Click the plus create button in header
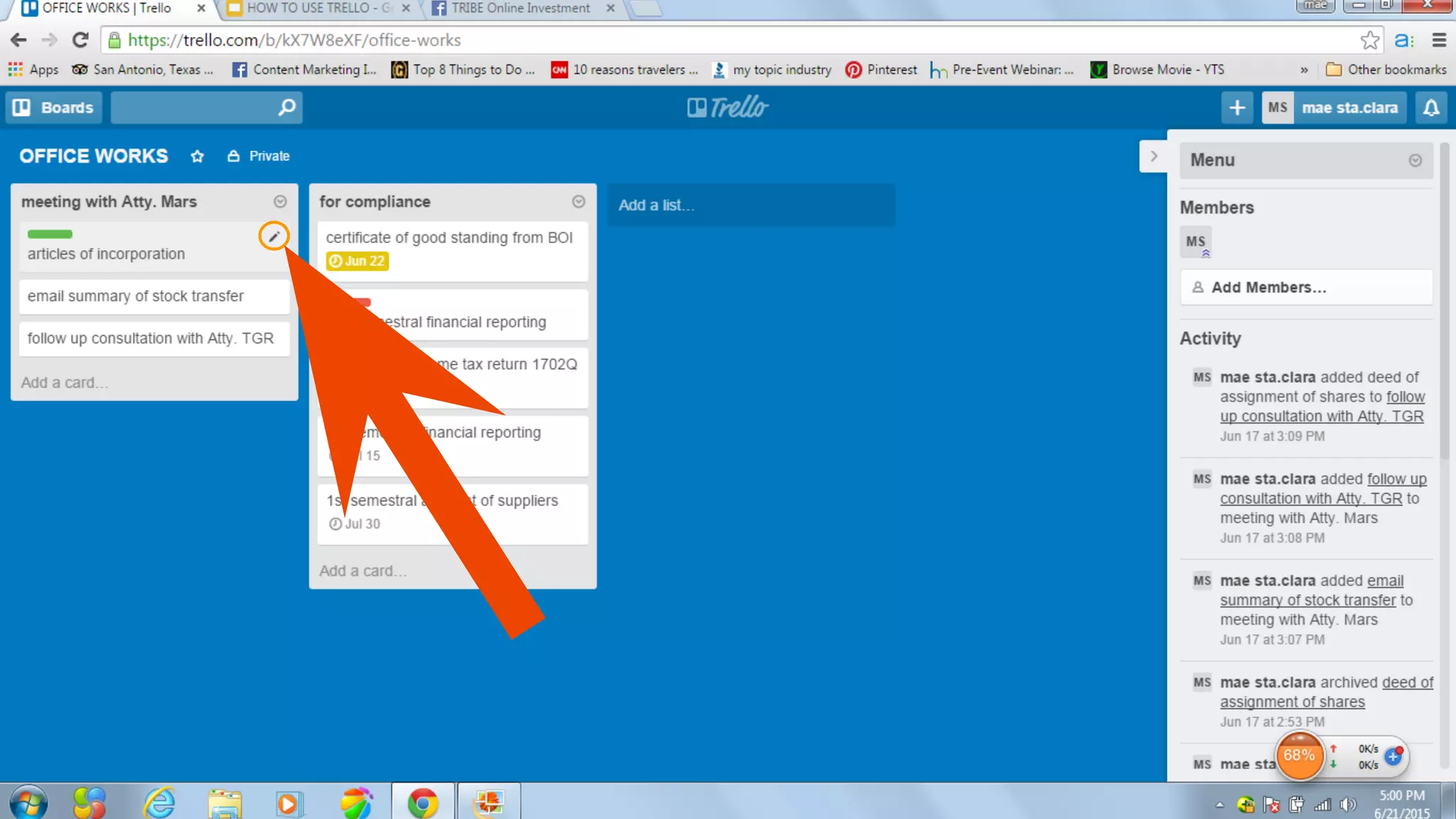The image size is (1456, 819). pos(1237,108)
